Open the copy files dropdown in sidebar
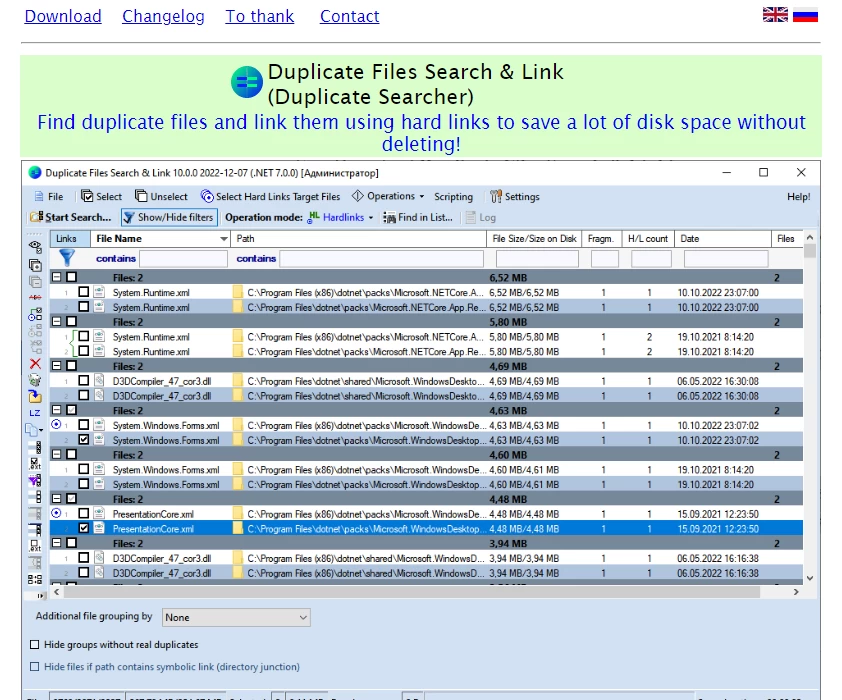The height and width of the screenshot is (700, 842). [x=41, y=430]
